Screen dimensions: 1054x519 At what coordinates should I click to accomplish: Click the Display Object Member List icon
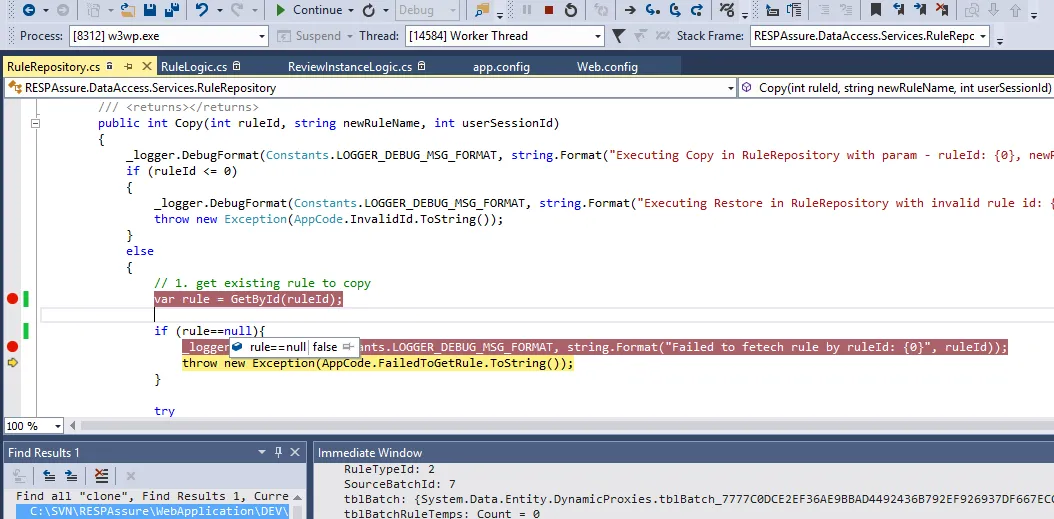pyautogui.click(x=772, y=10)
